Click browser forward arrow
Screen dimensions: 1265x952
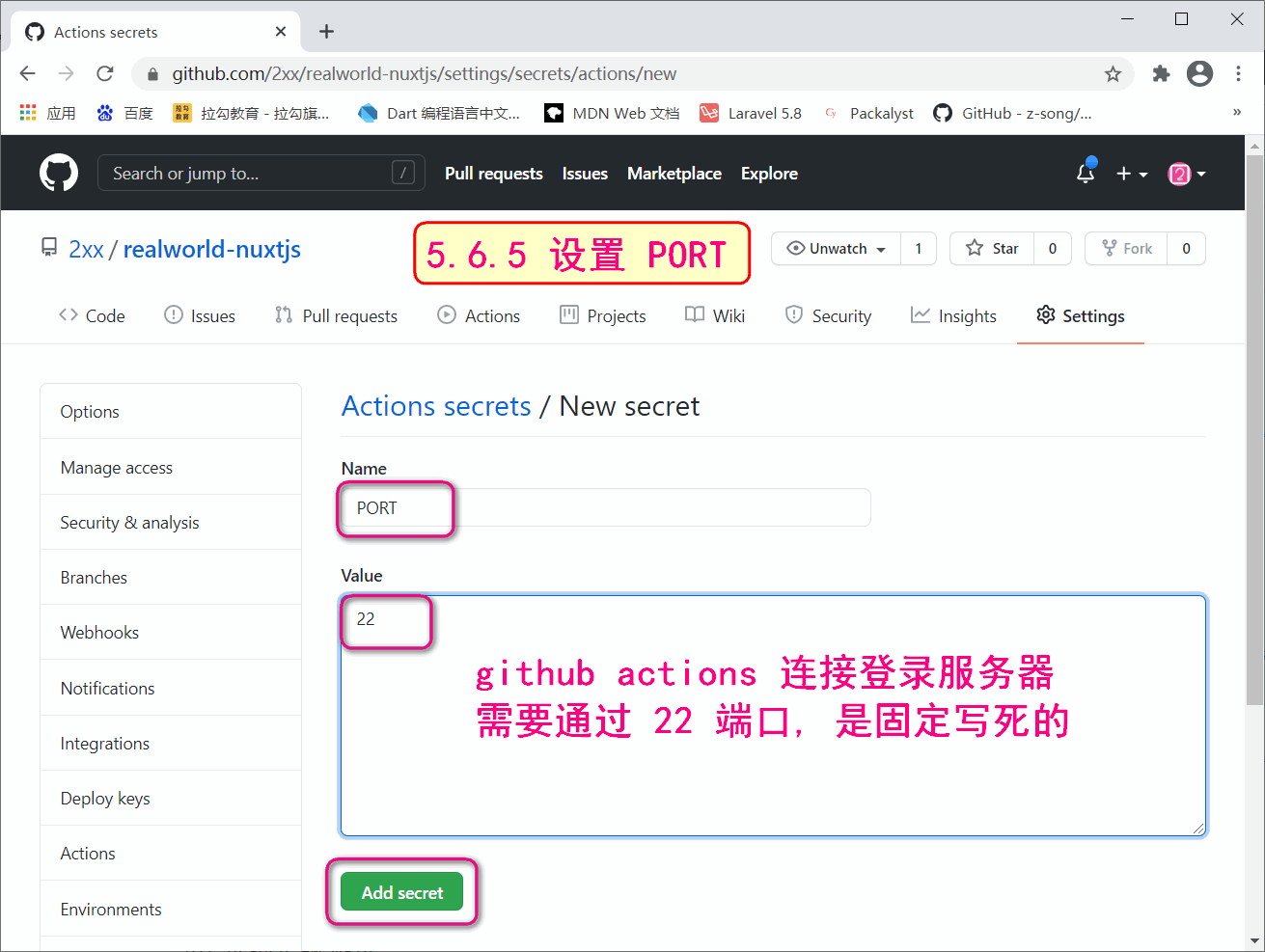[x=66, y=73]
